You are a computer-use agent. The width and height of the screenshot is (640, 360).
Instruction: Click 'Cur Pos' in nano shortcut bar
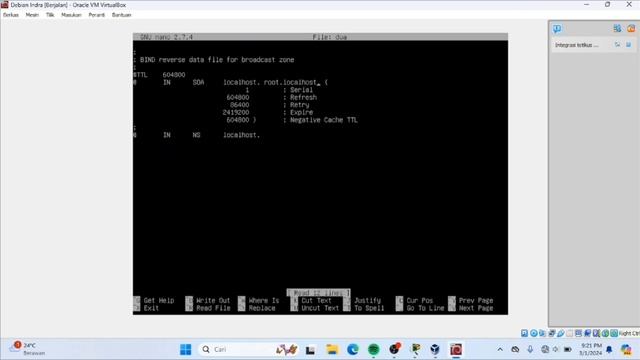[420, 300]
